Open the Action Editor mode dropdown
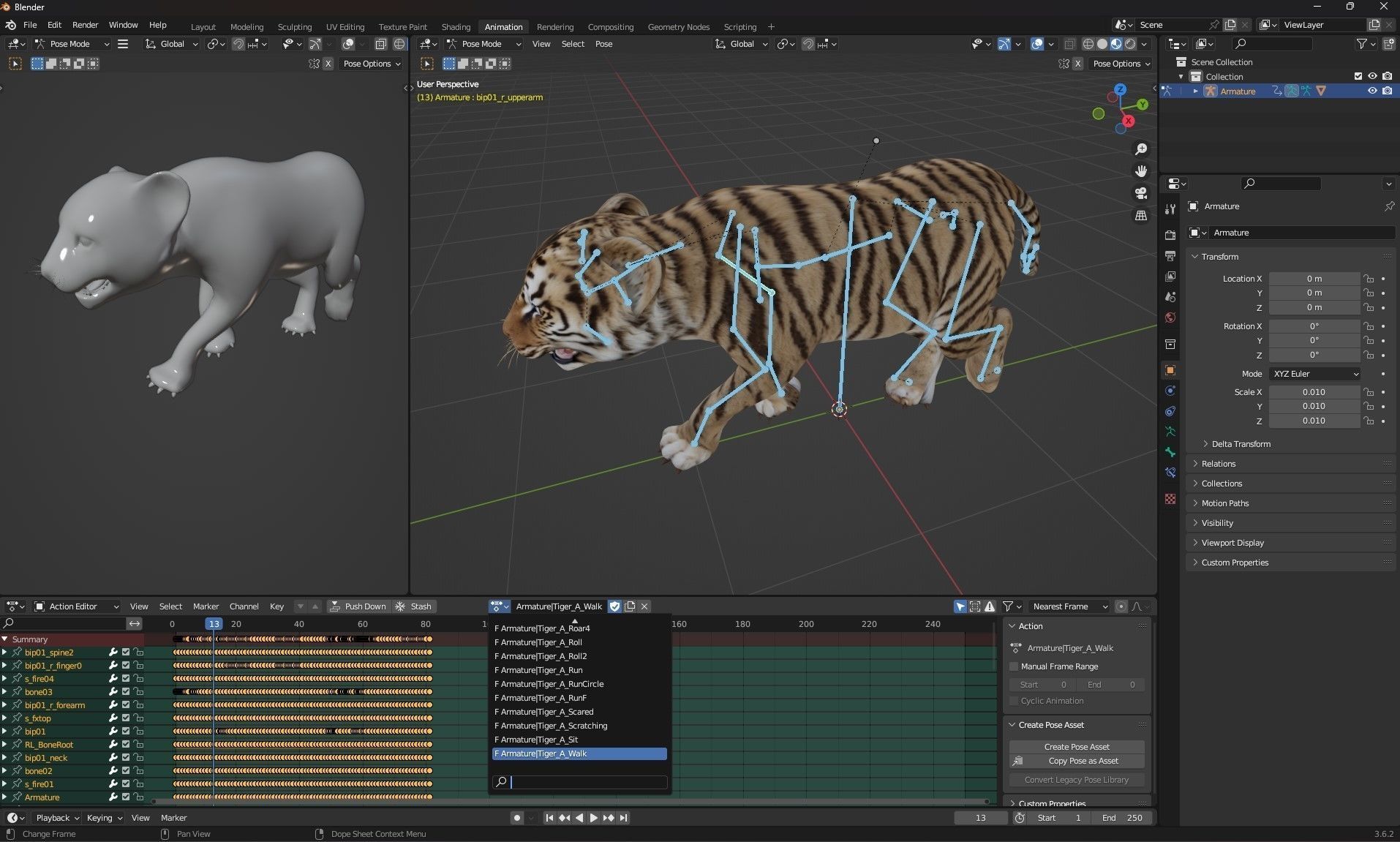 coord(77,606)
